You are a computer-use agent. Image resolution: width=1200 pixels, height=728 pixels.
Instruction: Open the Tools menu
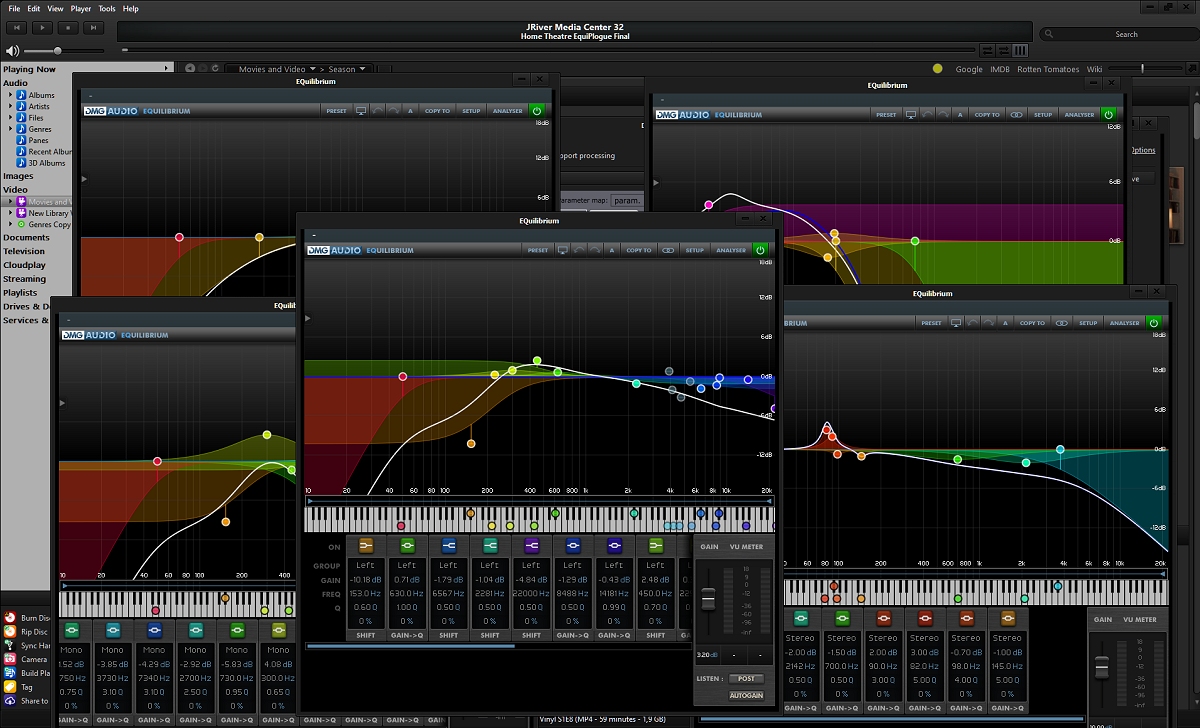point(107,8)
